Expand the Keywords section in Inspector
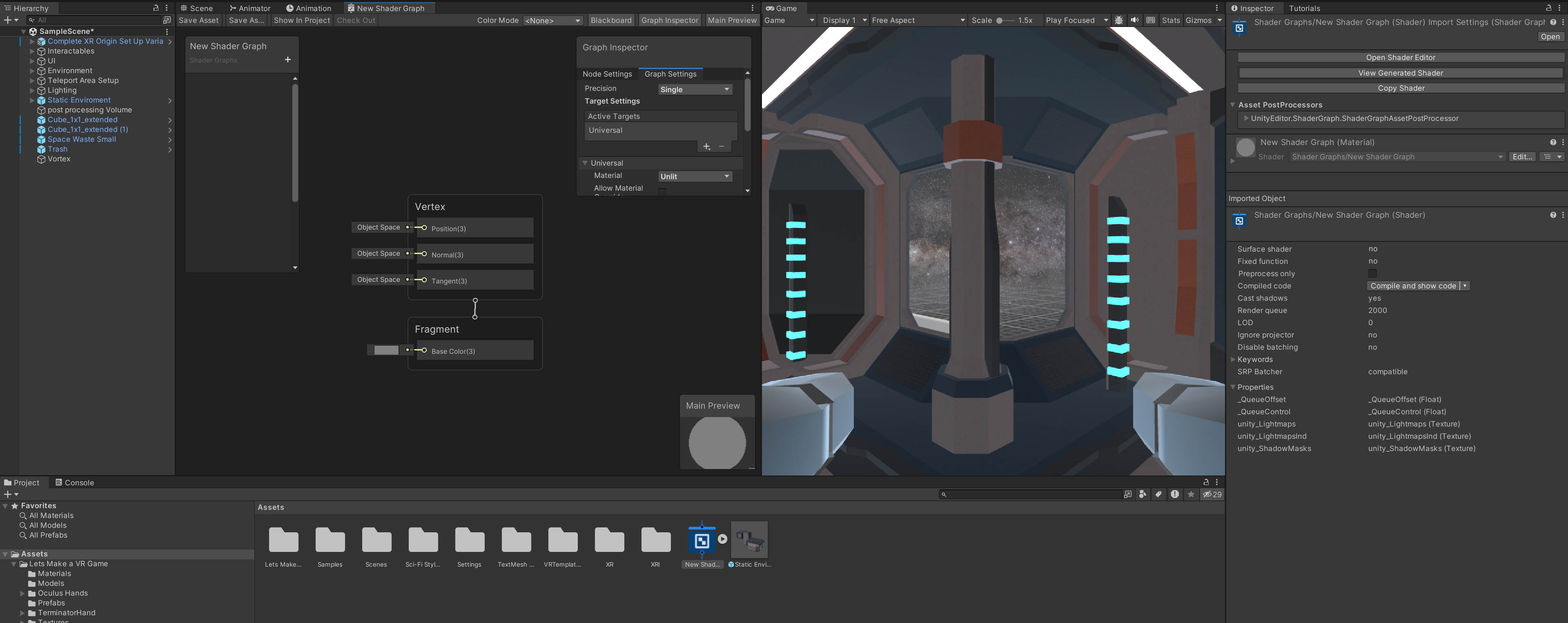This screenshot has height=623, width=1568. point(1233,360)
